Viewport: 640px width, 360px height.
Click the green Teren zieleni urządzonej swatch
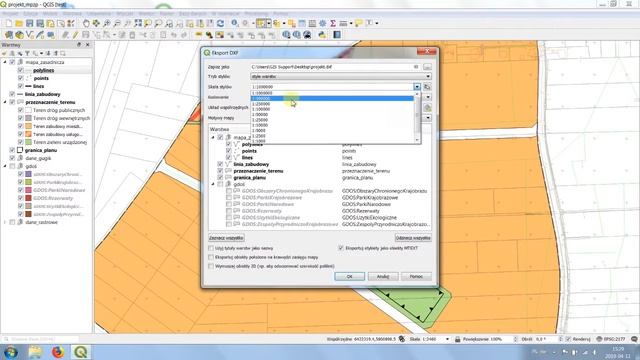tap(28, 142)
